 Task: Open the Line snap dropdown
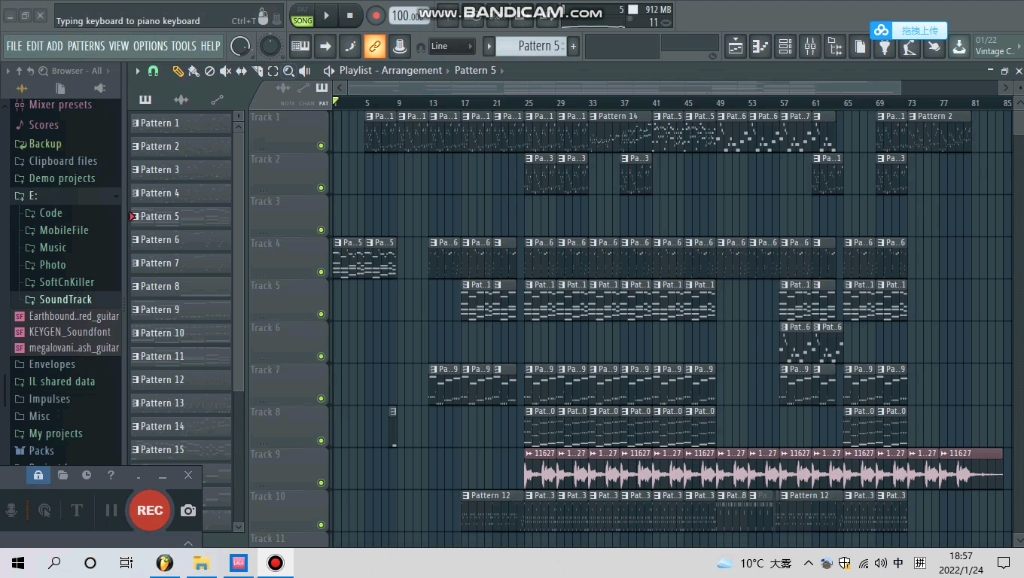click(x=451, y=46)
